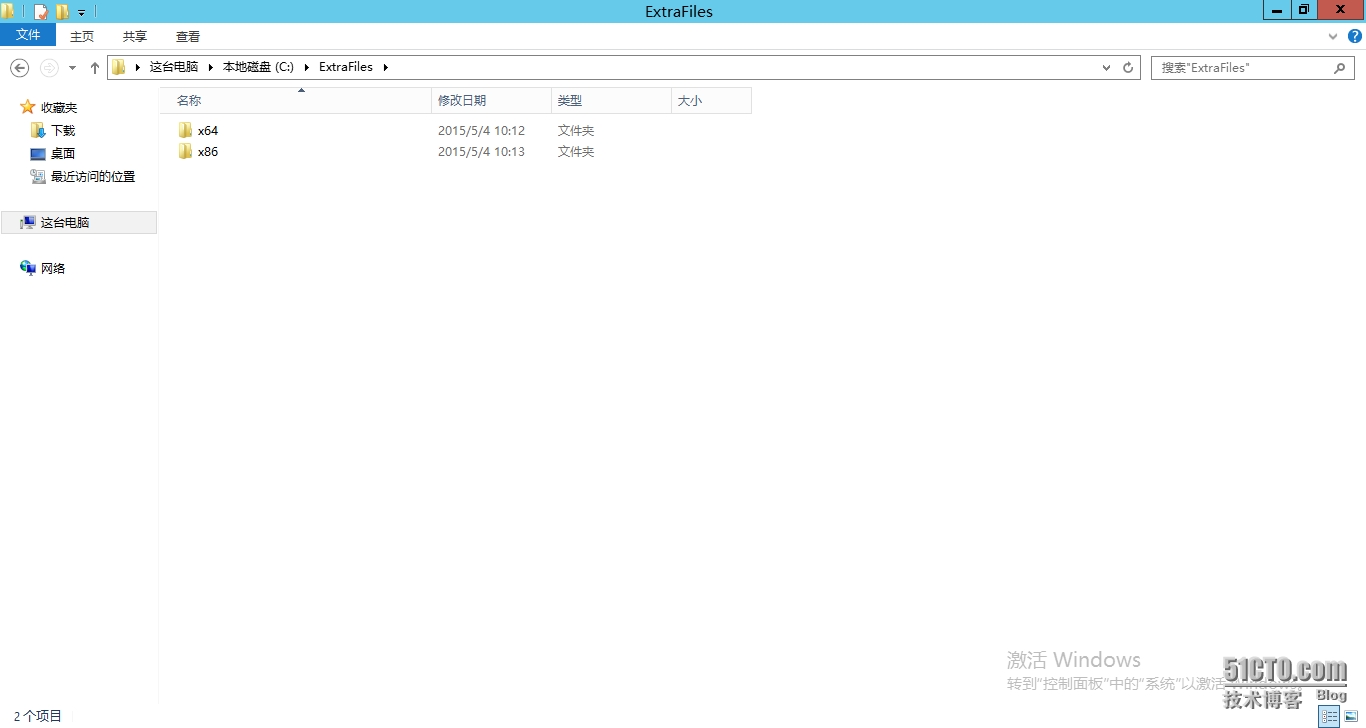Expand the arrow after ExtraFiles in path
Image resolution: width=1366 pixels, height=728 pixels.
(385, 67)
